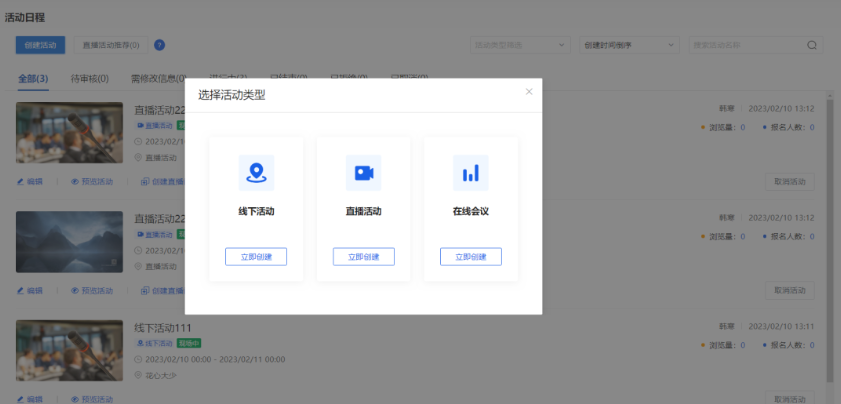
Task: Click 预览活动 on the second activity row
Action: coord(92,290)
